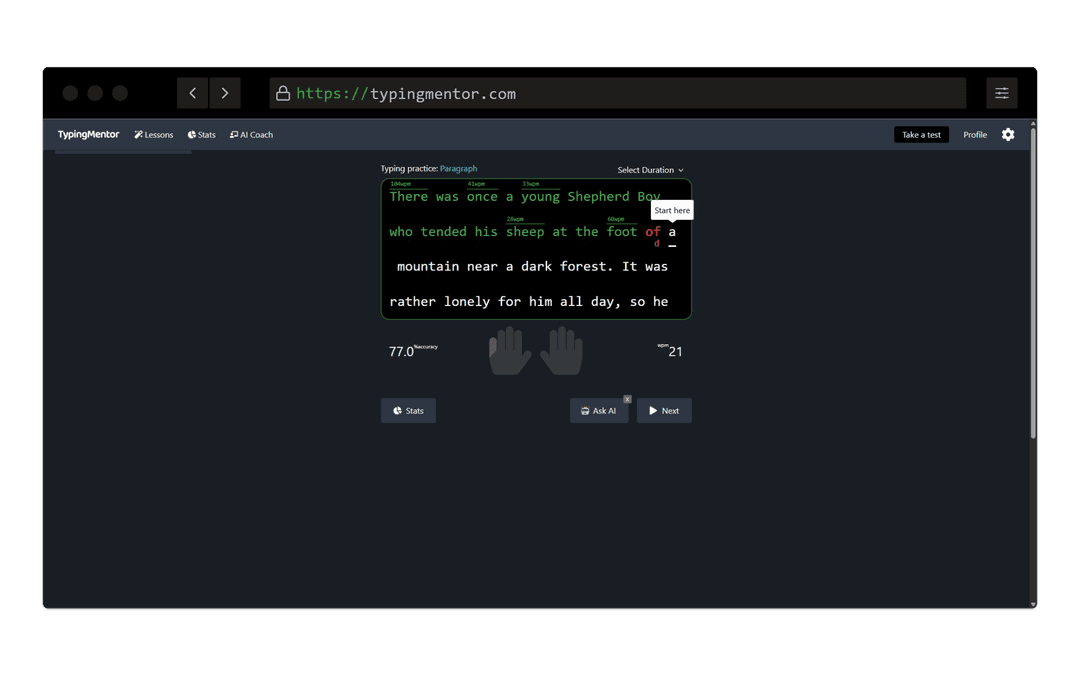Click the robot icon on Ask AI
The image size is (1080, 675).
tap(585, 410)
